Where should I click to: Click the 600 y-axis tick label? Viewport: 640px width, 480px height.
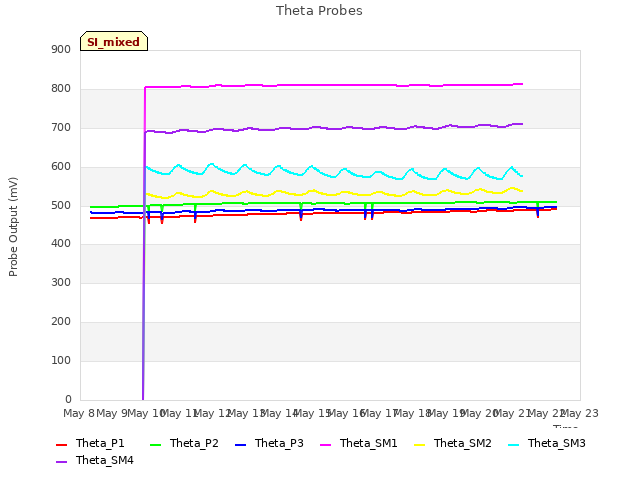61,167
